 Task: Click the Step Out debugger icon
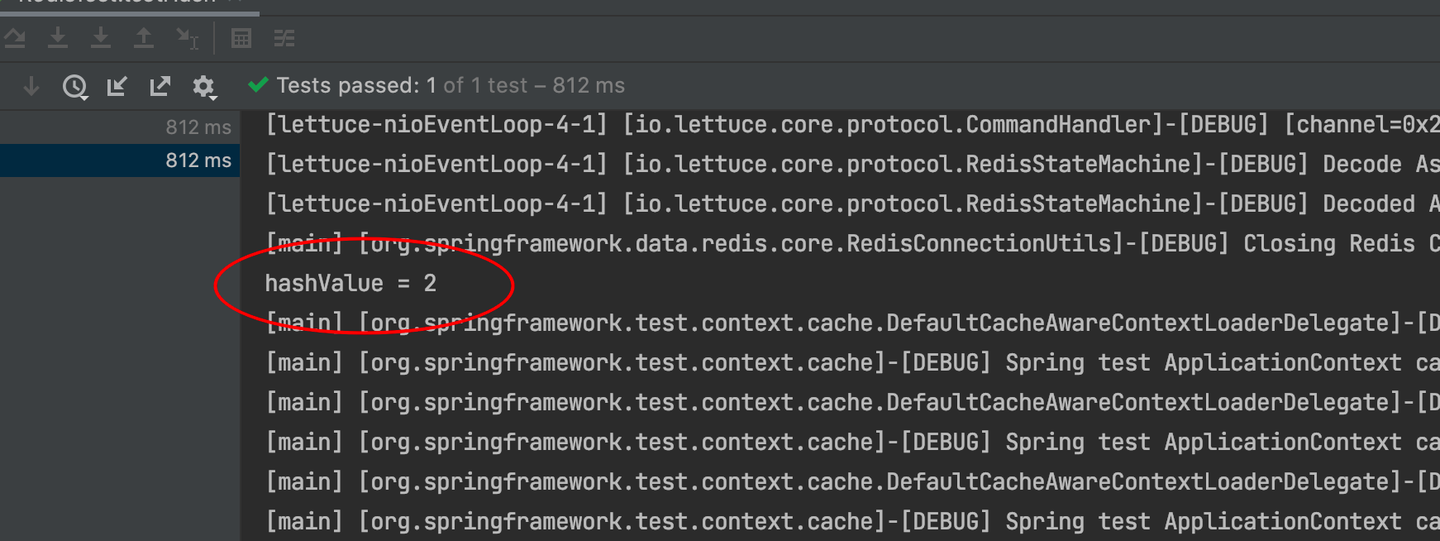(x=144, y=39)
